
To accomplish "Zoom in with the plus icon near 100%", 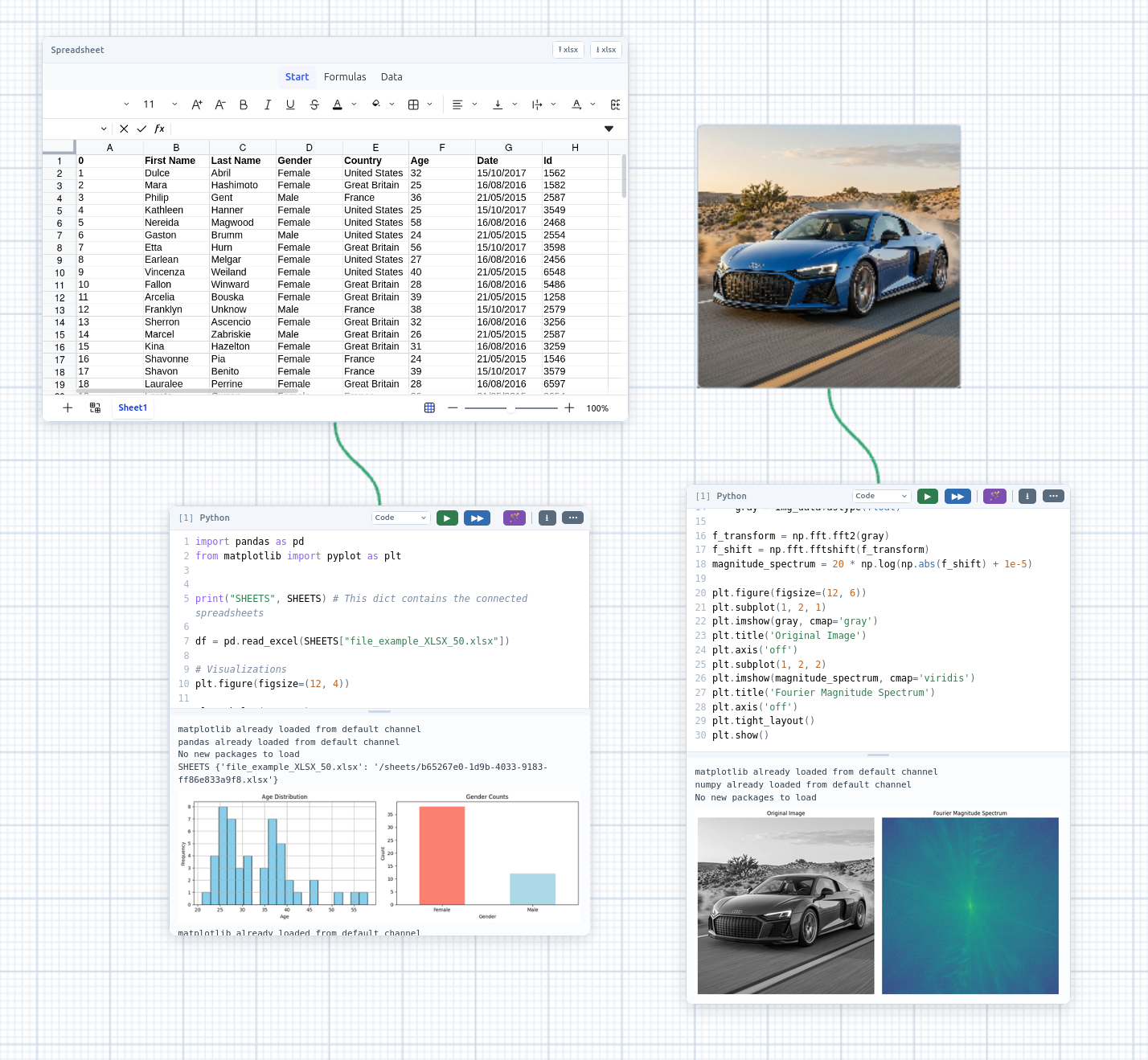I will 569,408.
